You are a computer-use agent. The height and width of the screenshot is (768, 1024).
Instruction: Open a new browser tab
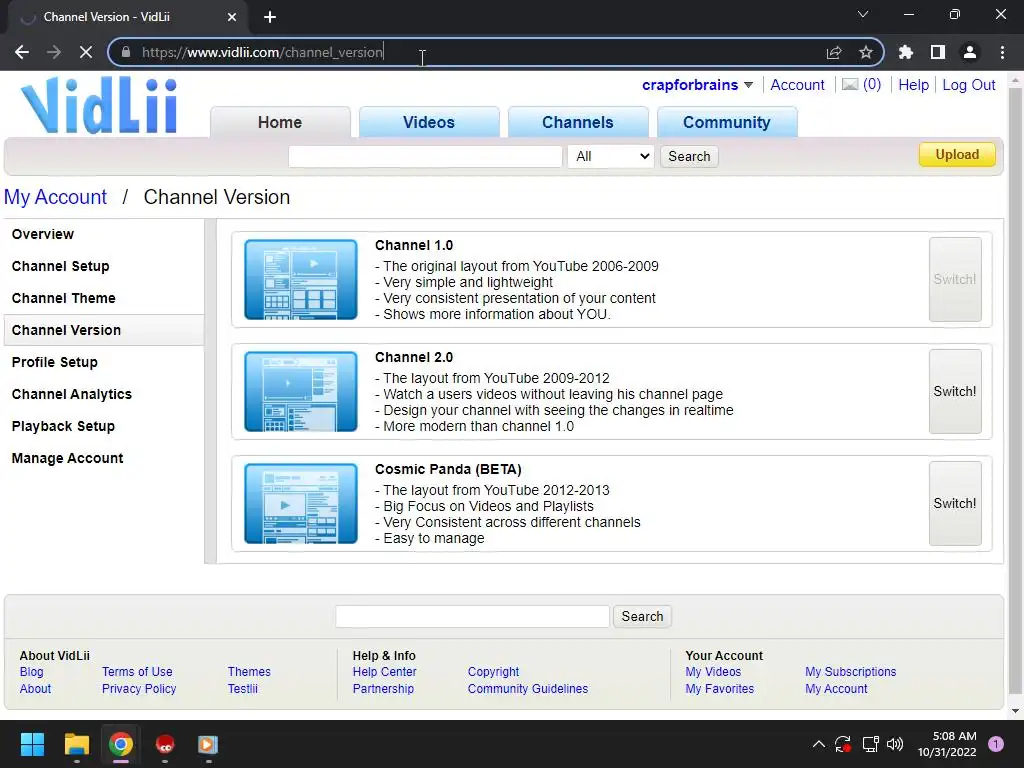(x=270, y=17)
